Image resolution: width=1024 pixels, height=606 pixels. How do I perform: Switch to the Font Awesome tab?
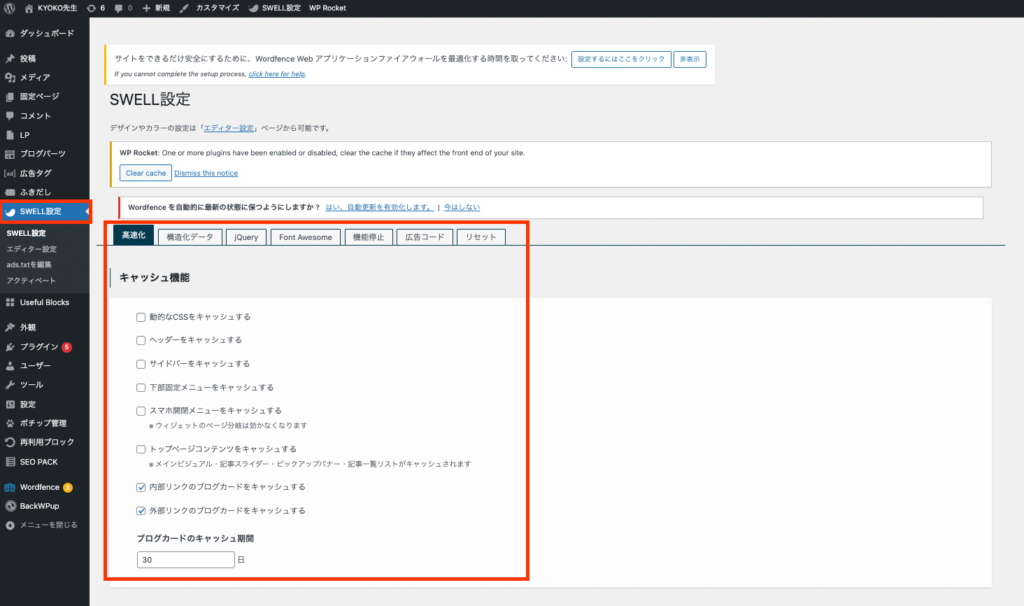point(306,237)
